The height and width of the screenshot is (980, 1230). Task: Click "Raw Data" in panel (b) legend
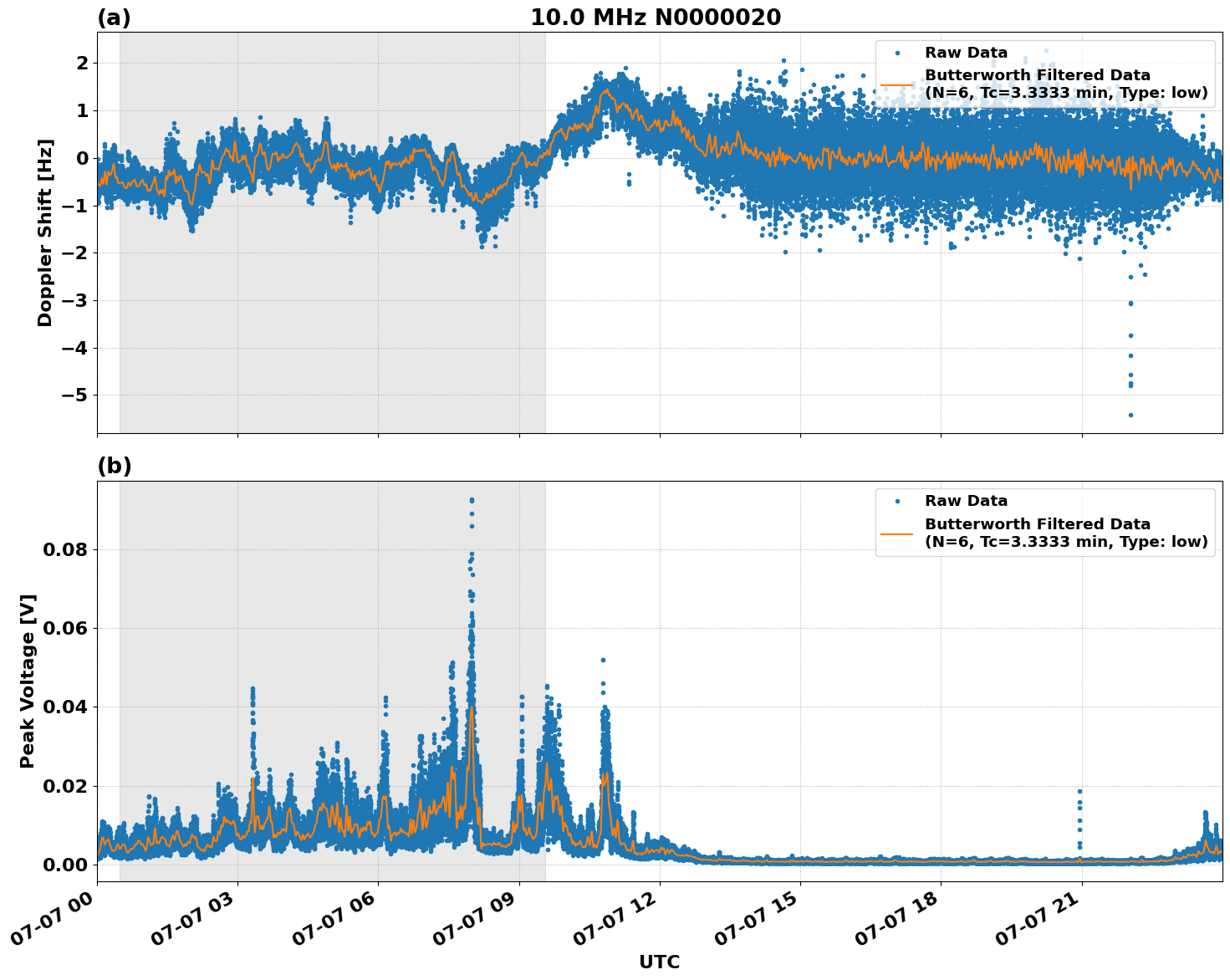point(966,501)
